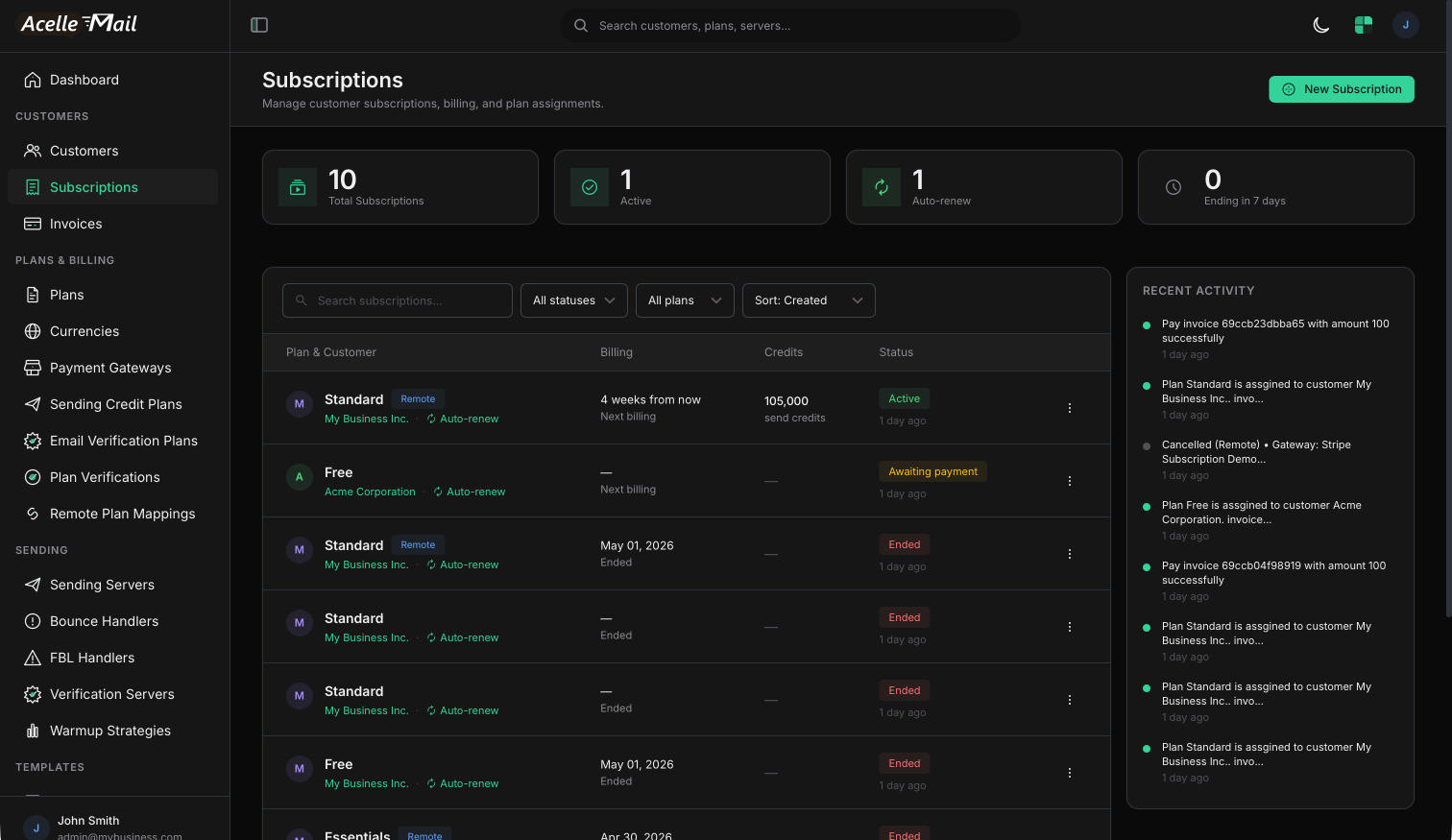Select Subscriptions in sidebar
Viewport: 1452px width, 840px height.
click(x=113, y=187)
